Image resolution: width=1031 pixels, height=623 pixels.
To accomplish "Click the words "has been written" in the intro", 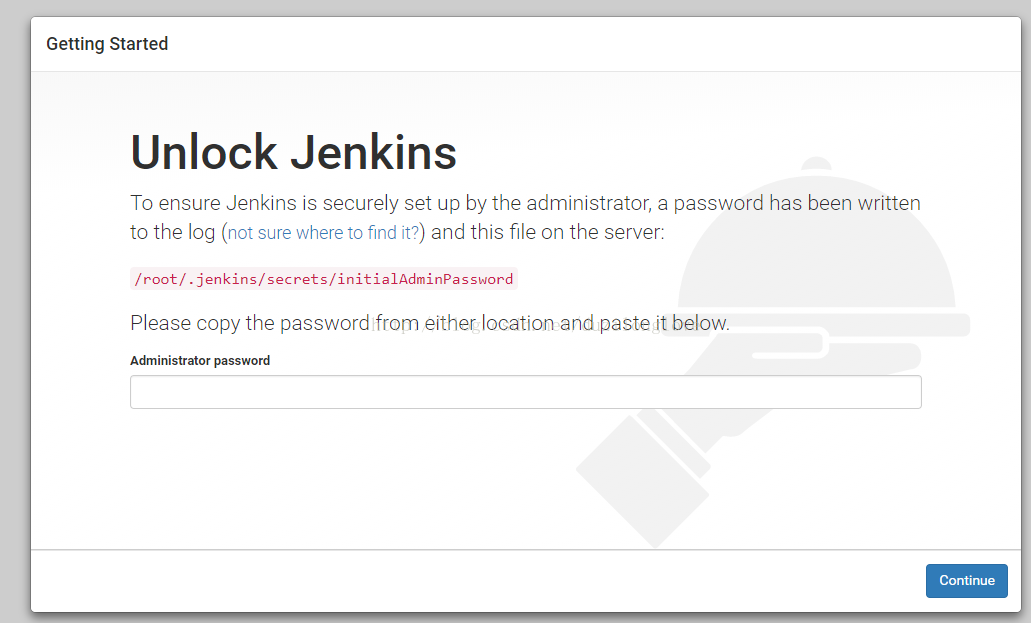I will pyautogui.click(x=844, y=203).
